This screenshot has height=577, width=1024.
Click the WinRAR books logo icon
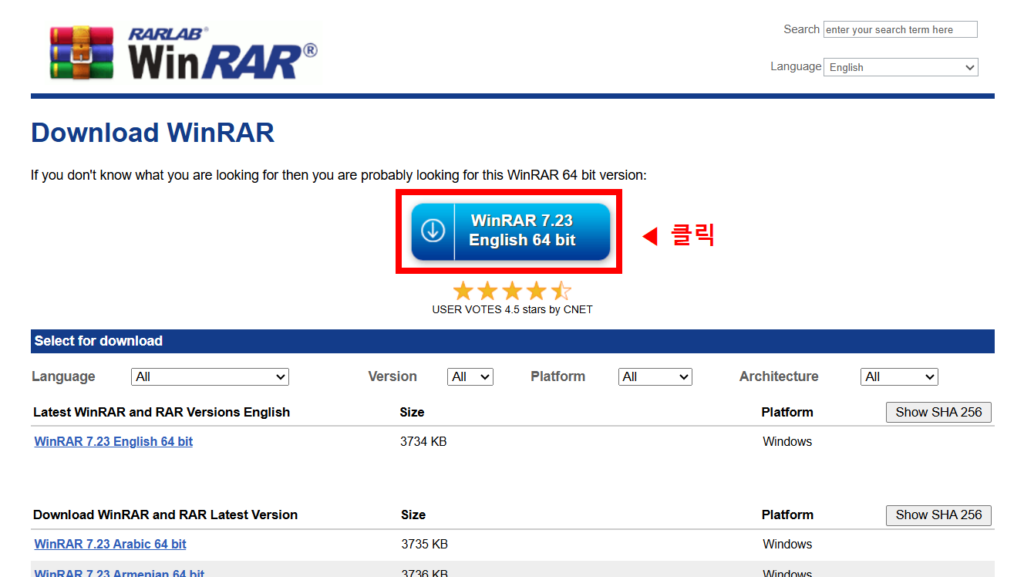point(81,53)
